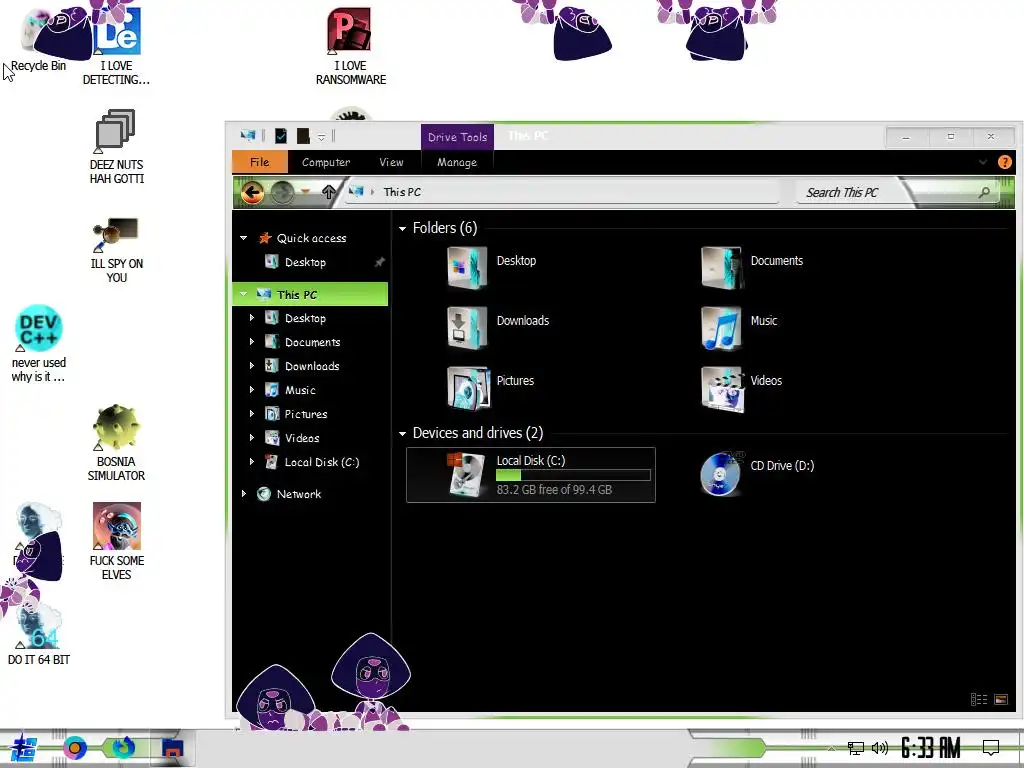
Task: Select Network in navigation pane
Action: (298, 494)
